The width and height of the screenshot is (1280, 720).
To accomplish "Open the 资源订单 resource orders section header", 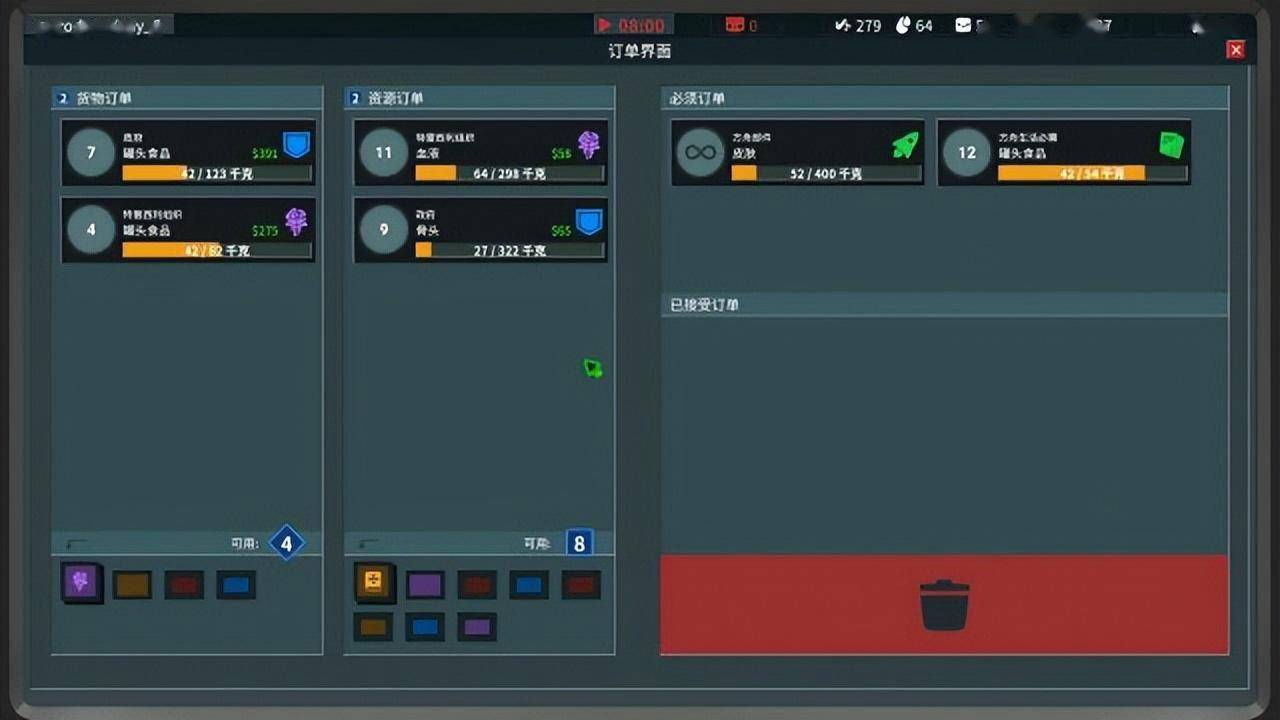I will (x=395, y=98).
